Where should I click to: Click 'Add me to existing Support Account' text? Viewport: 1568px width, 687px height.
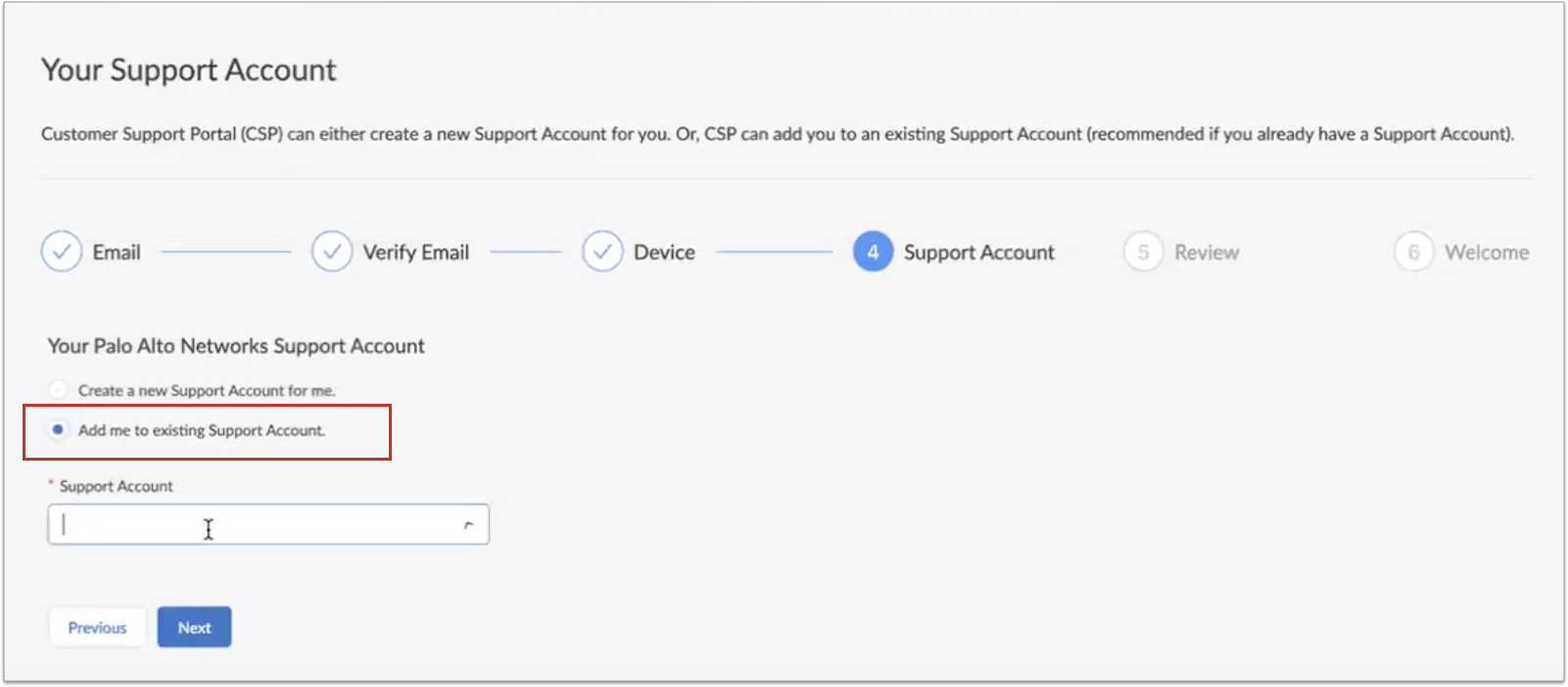click(202, 430)
